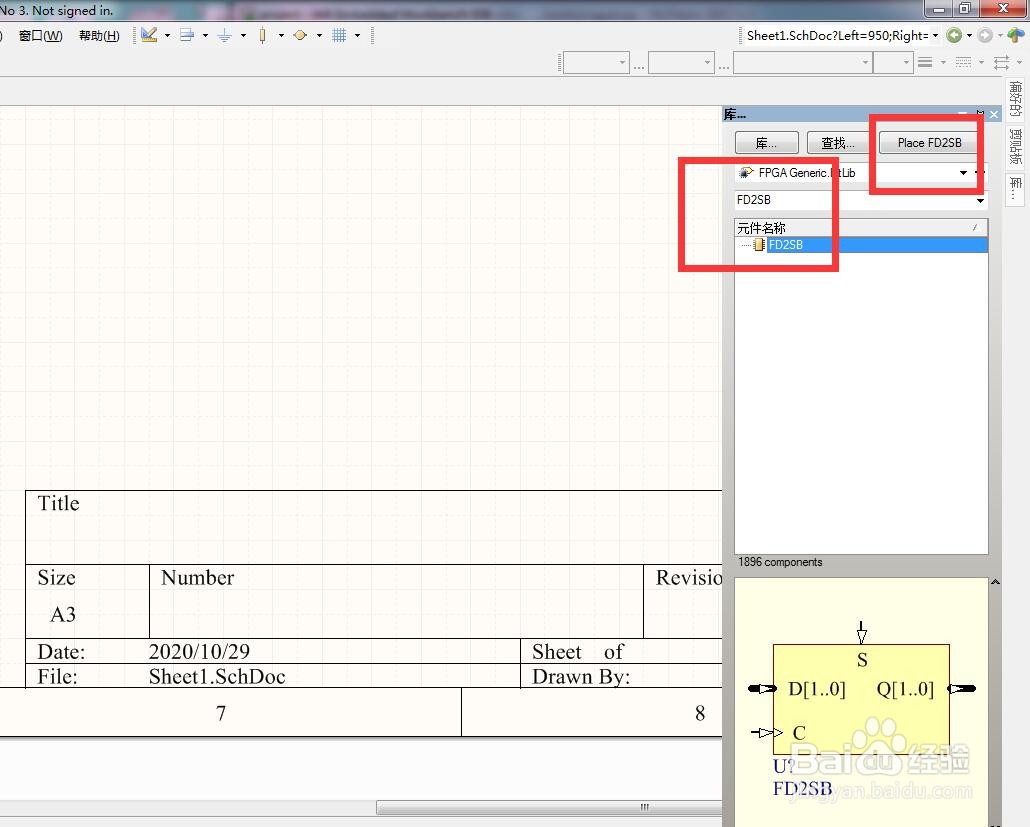
Task: Expand simulation sources dropdown arrow
Action: tap(319, 35)
